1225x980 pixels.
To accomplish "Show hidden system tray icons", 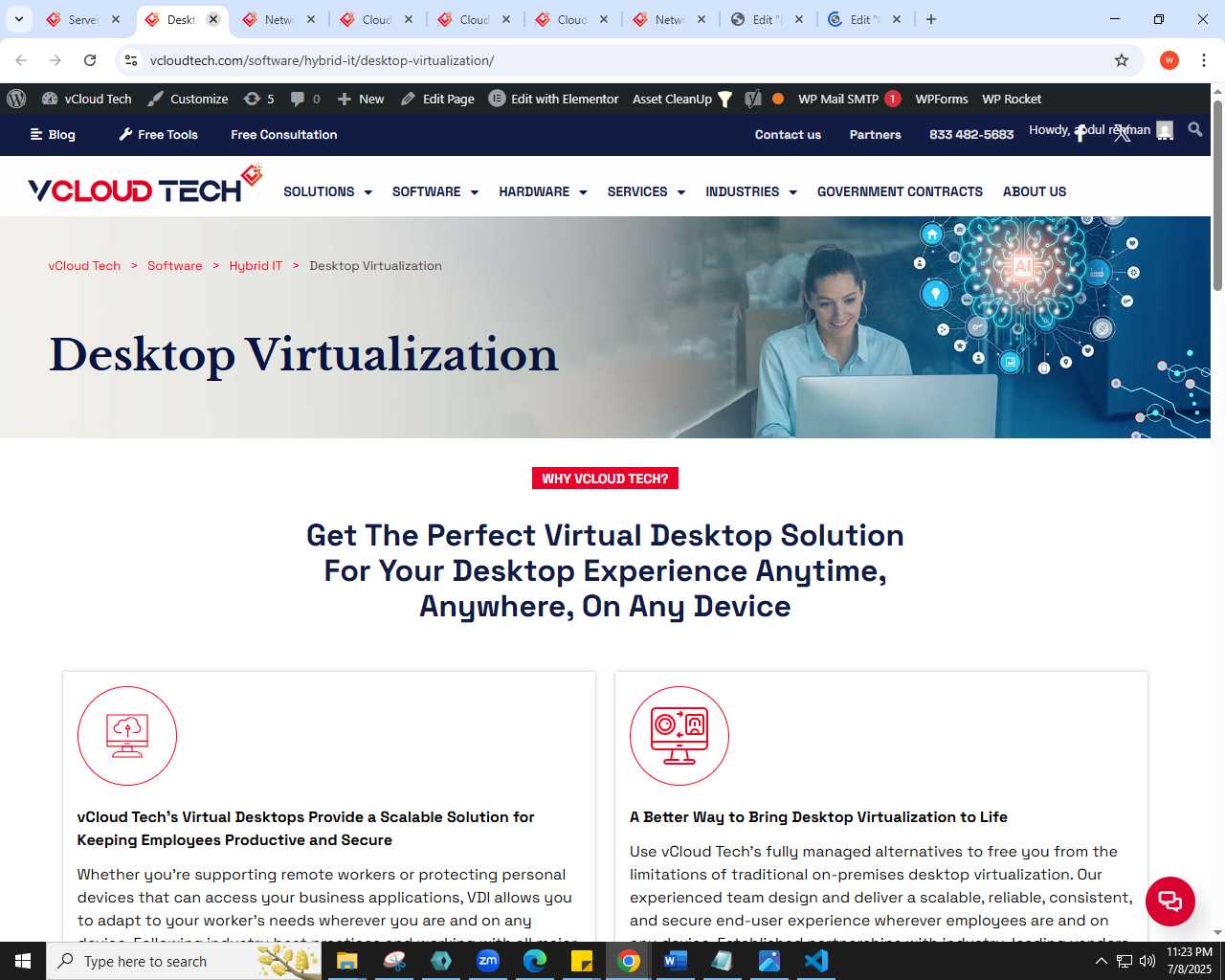I will pos(1101,961).
